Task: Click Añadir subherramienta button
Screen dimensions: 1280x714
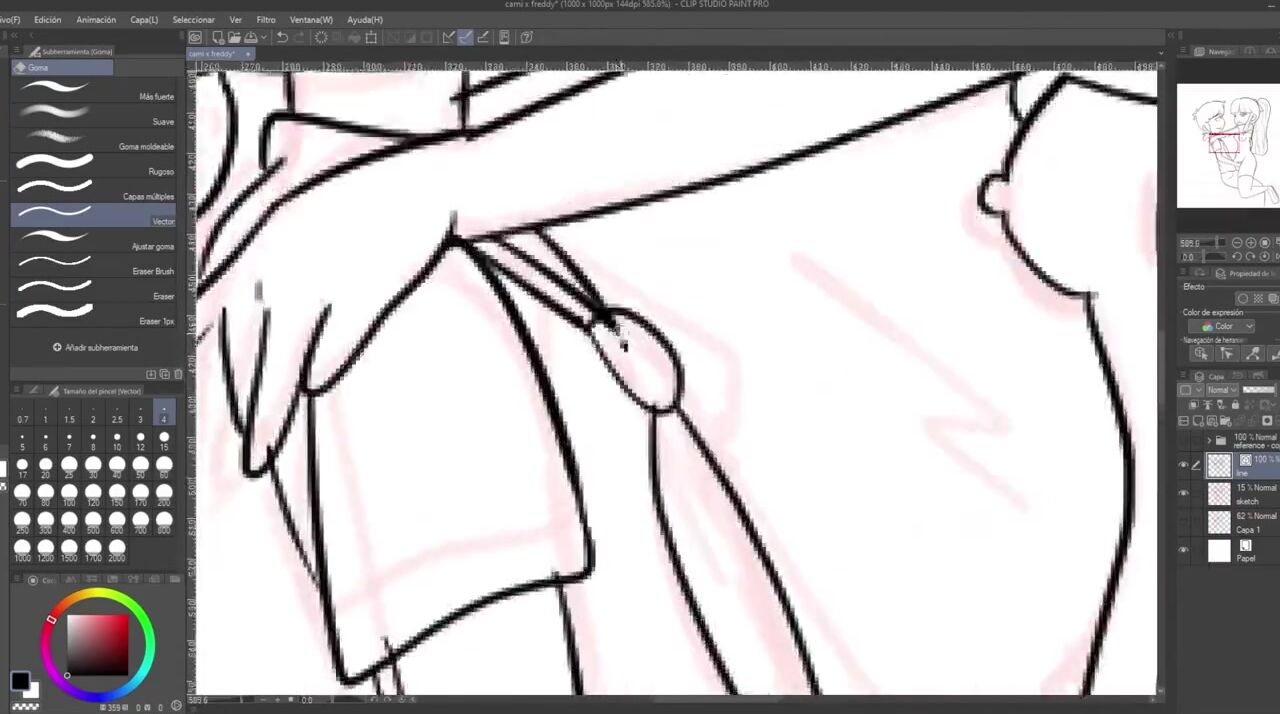Action: click(95, 348)
